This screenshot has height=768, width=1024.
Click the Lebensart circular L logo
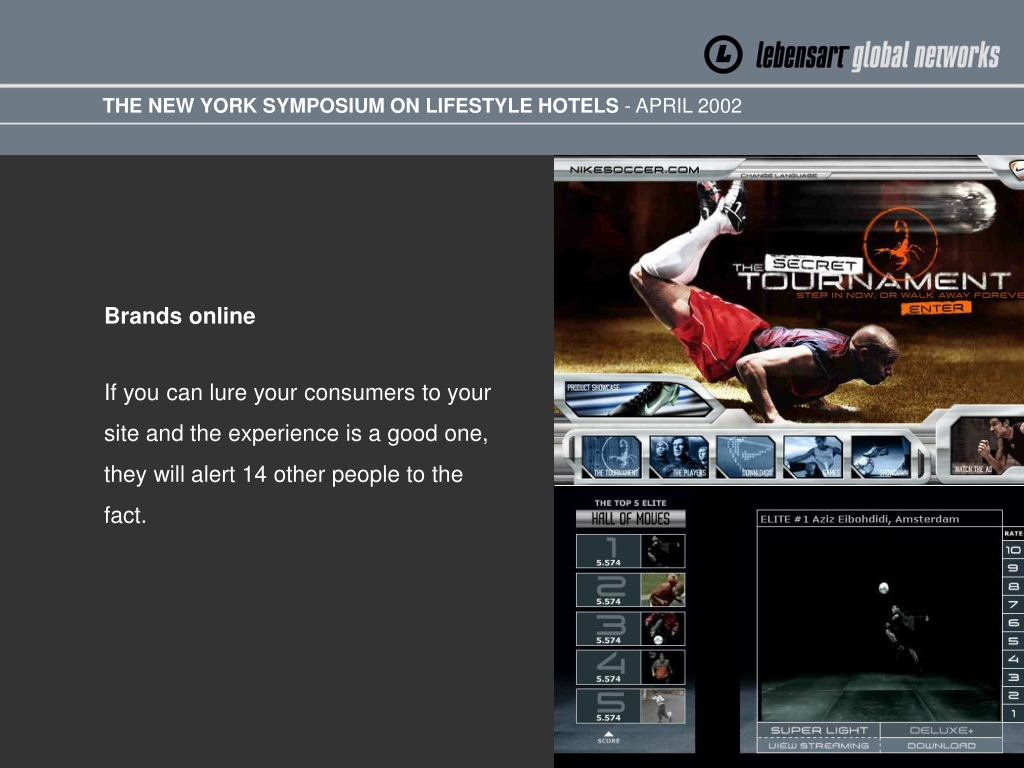click(x=723, y=54)
